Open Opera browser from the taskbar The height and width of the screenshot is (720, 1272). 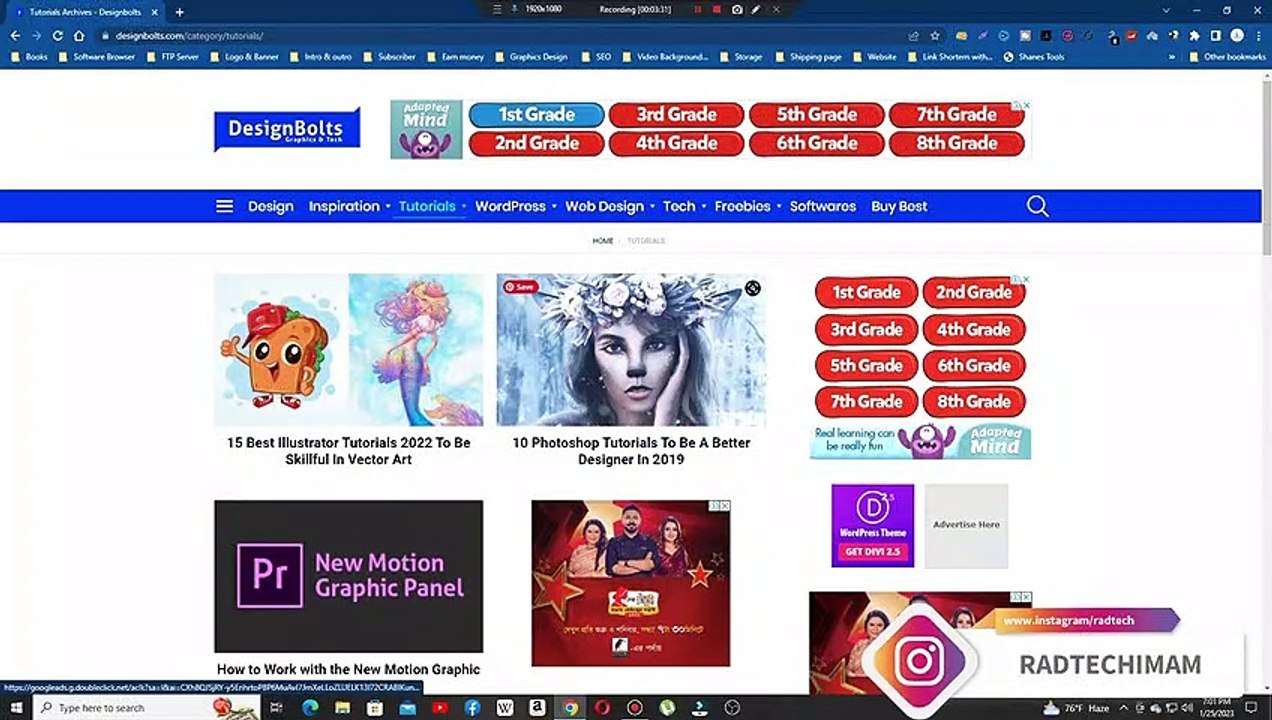pyautogui.click(x=602, y=708)
